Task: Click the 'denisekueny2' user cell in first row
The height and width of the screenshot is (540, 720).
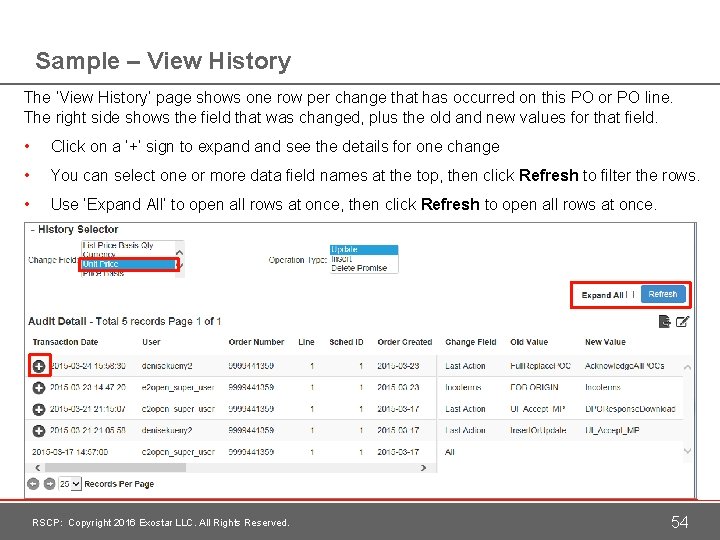Action: [x=167, y=366]
